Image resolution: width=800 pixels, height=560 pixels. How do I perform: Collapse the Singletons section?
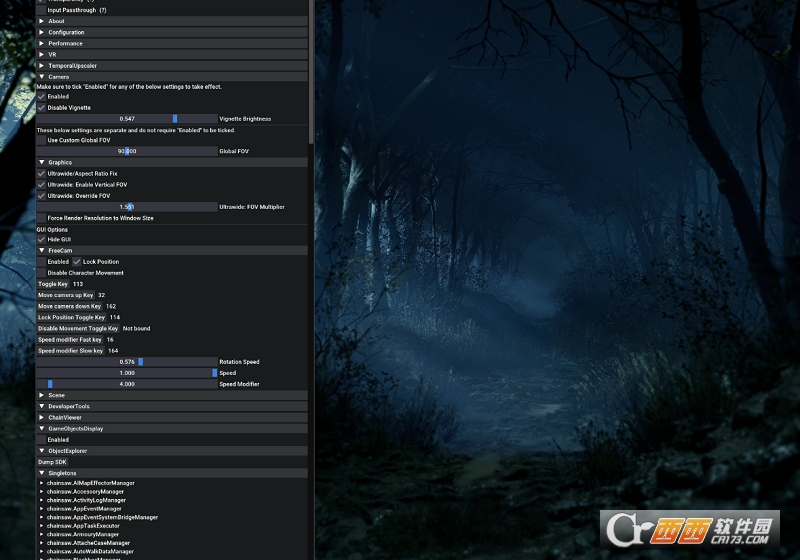coord(172,473)
